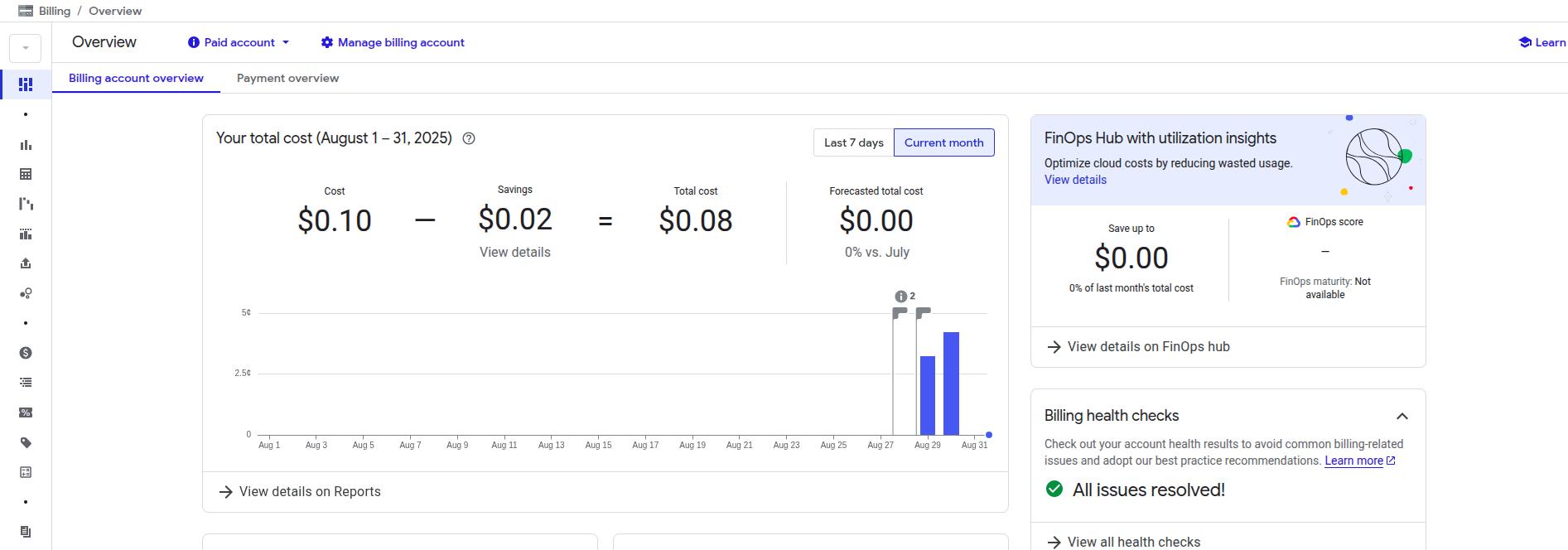The height and width of the screenshot is (550, 1568).
Task: Collapse the Billing health checks section
Action: click(x=1402, y=416)
